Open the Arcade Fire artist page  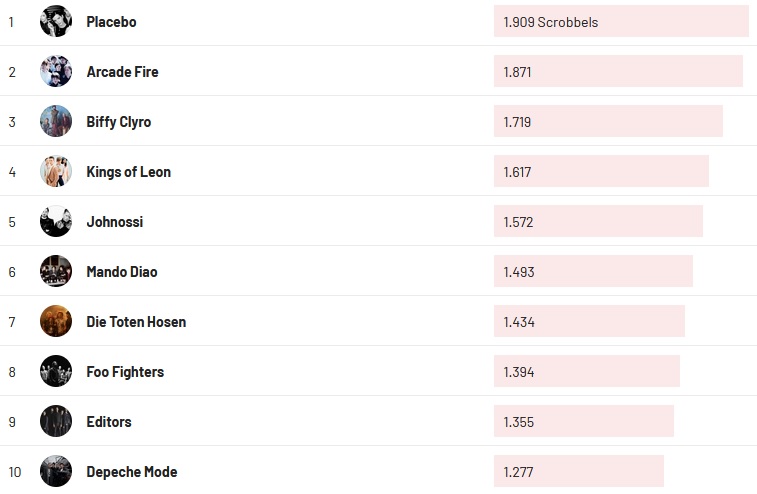[122, 72]
